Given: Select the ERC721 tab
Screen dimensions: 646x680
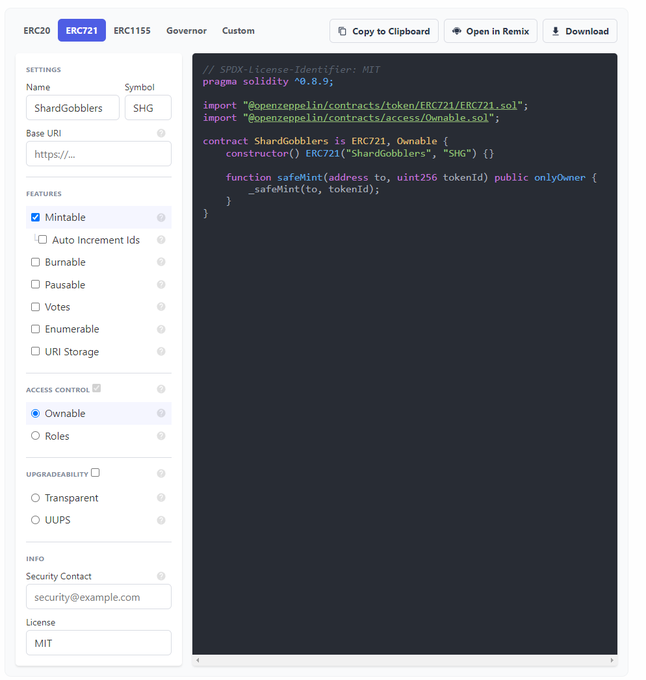Looking at the screenshot, I should (82, 30).
